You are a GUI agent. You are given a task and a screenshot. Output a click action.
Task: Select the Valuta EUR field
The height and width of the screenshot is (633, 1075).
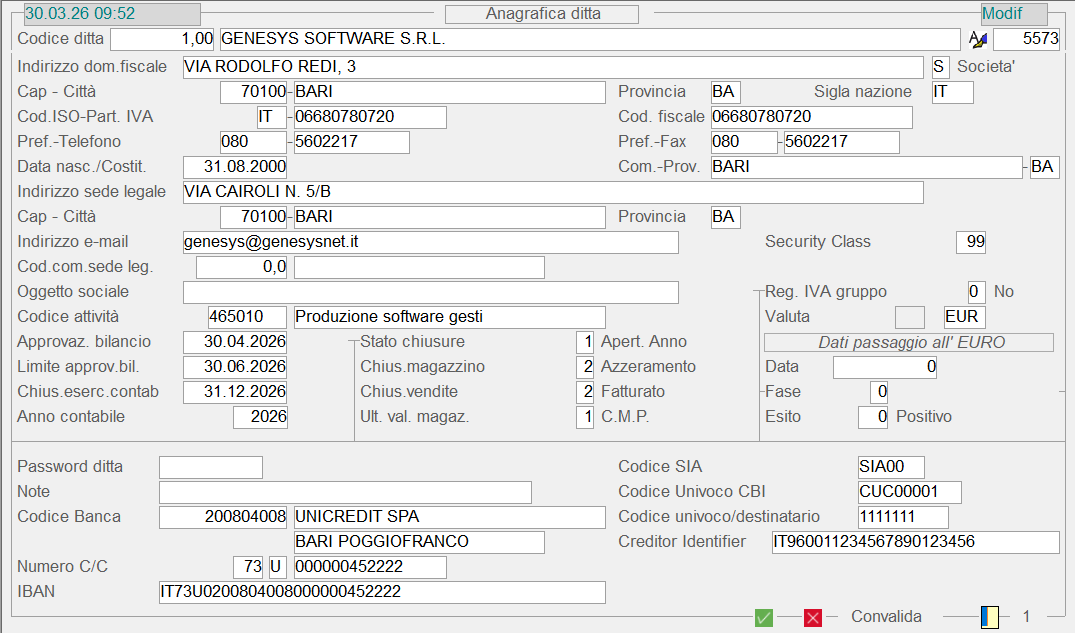[964, 317]
